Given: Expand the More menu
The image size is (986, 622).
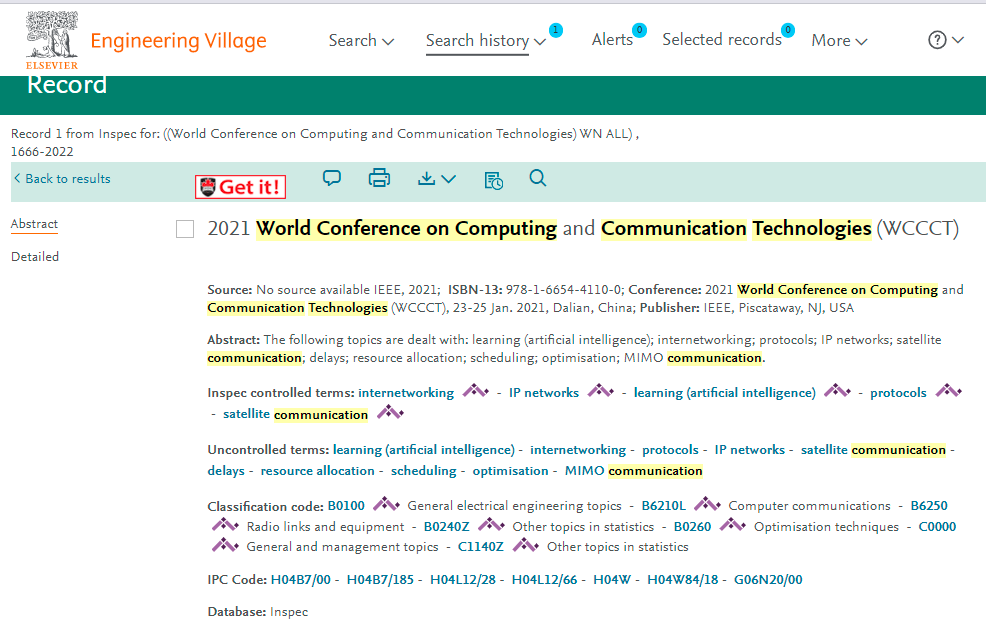Looking at the screenshot, I should pyautogui.click(x=839, y=41).
